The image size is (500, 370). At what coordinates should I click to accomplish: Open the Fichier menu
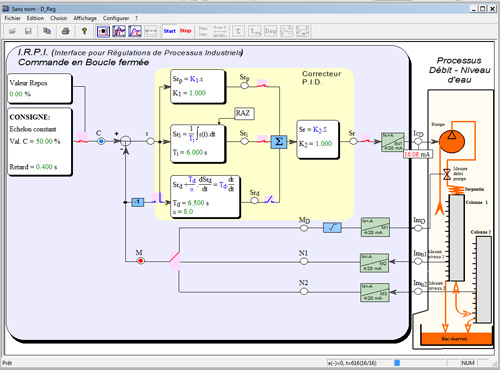(x=13, y=18)
